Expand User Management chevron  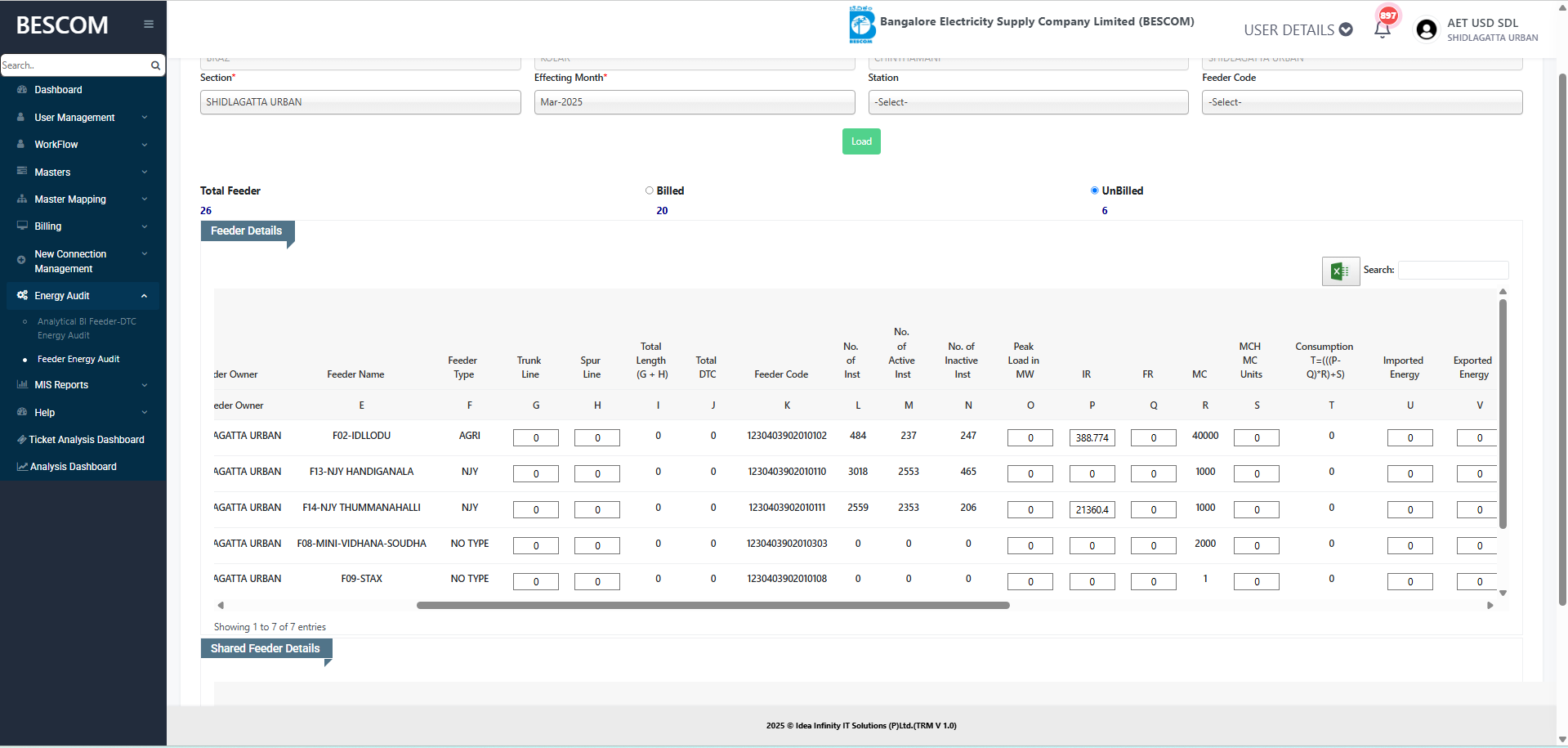145,118
